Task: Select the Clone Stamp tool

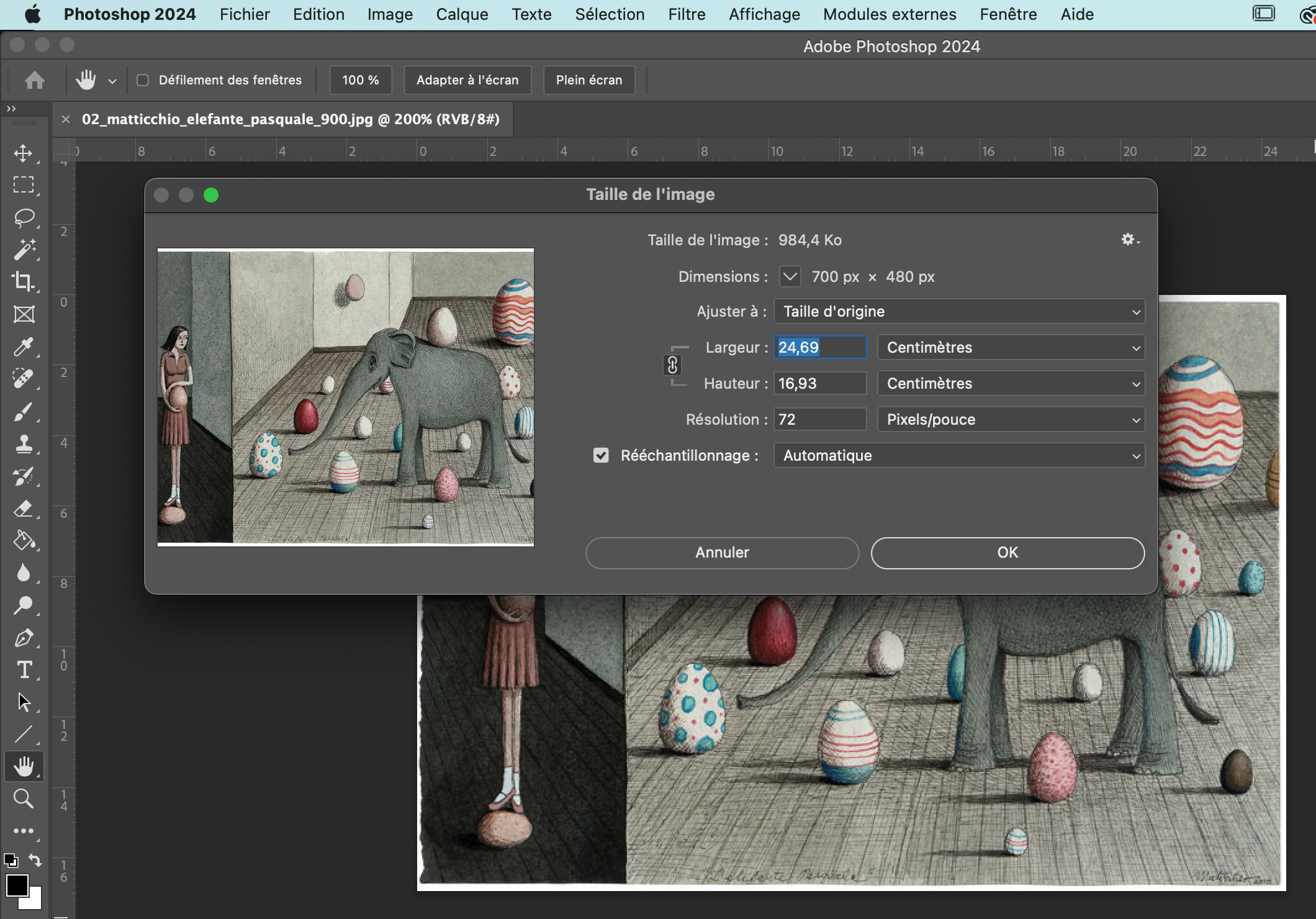Action: tap(24, 443)
